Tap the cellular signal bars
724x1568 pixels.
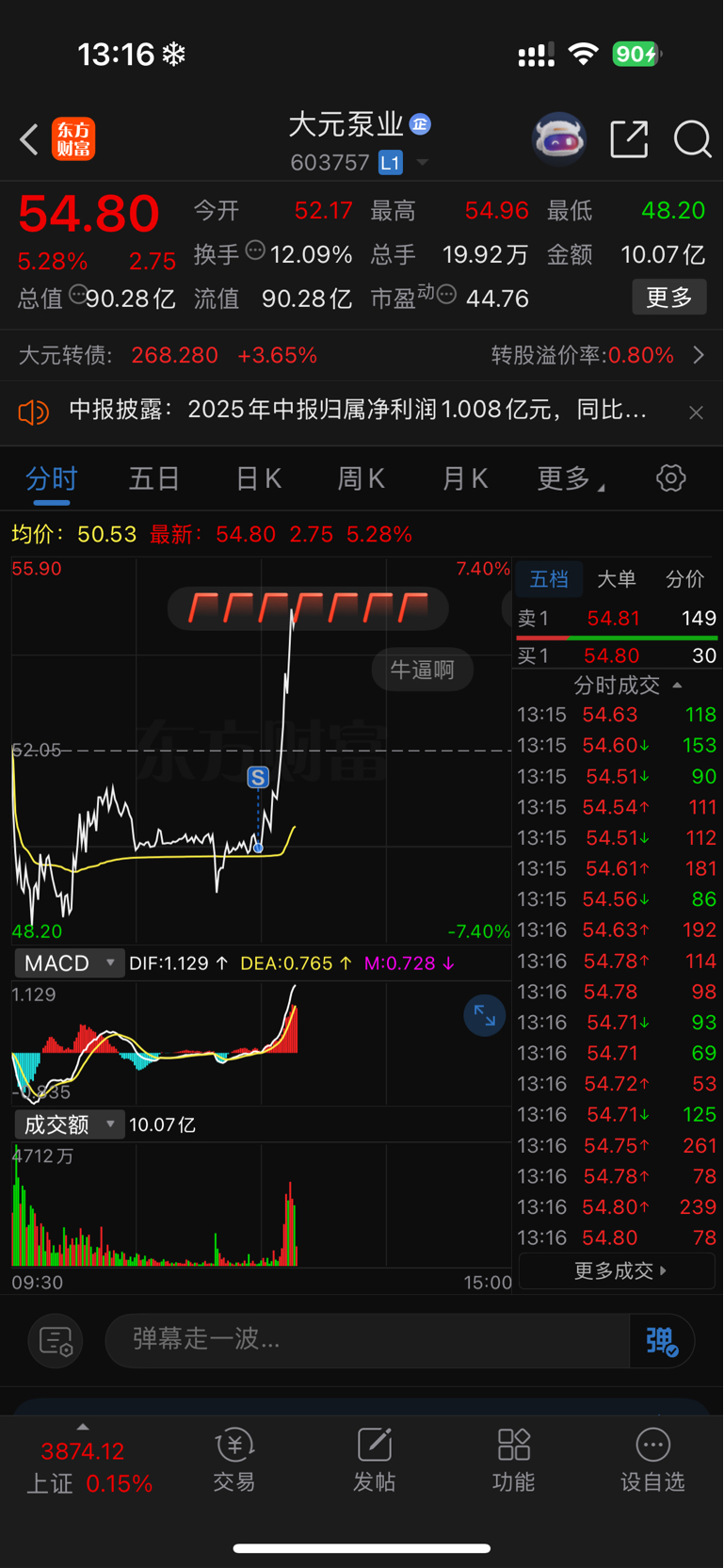(537, 56)
